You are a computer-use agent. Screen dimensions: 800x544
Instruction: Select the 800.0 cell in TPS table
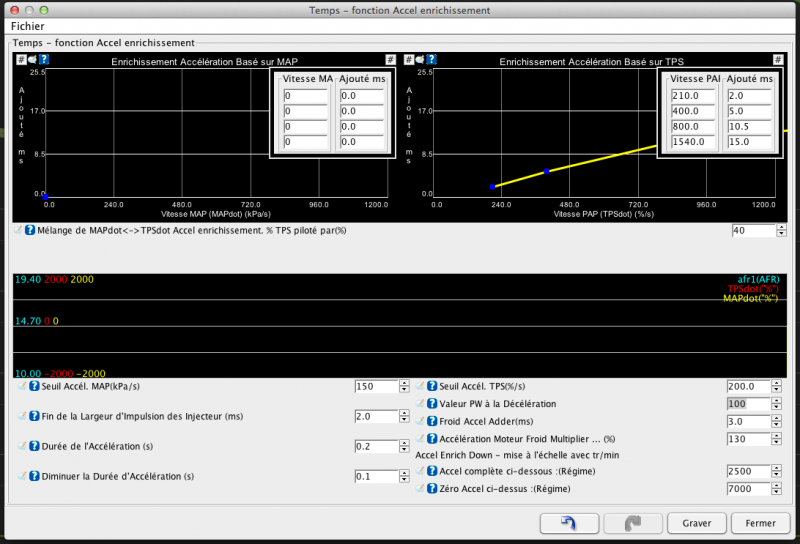693,126
